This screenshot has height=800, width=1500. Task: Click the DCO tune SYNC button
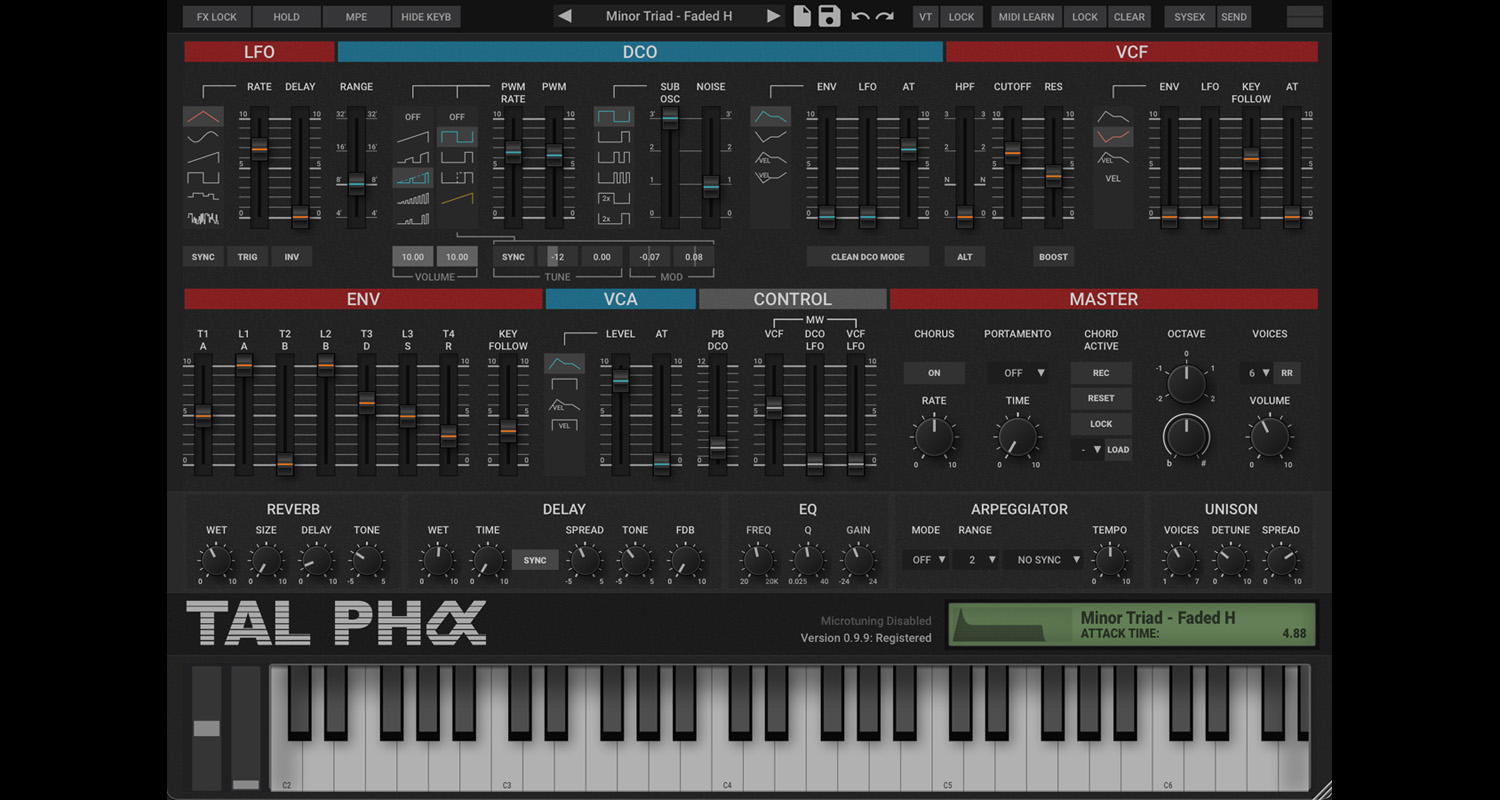tap(513, 257)
